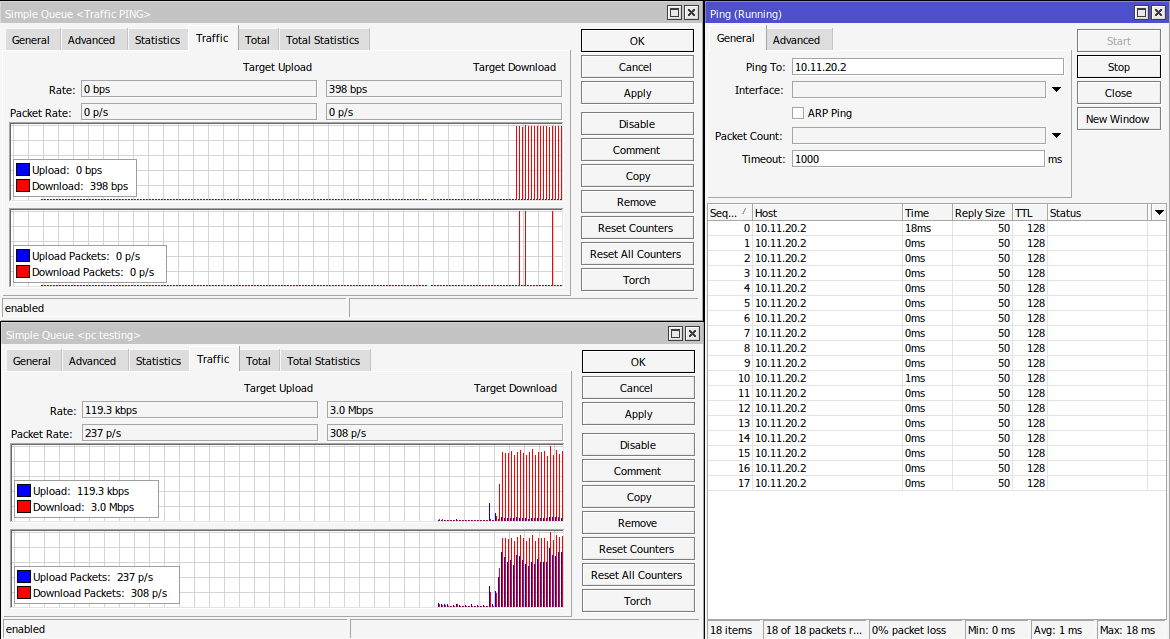Click Close button in Ping window
The width and height of the screenshot is (1170, 639).
pos(1119,93)
